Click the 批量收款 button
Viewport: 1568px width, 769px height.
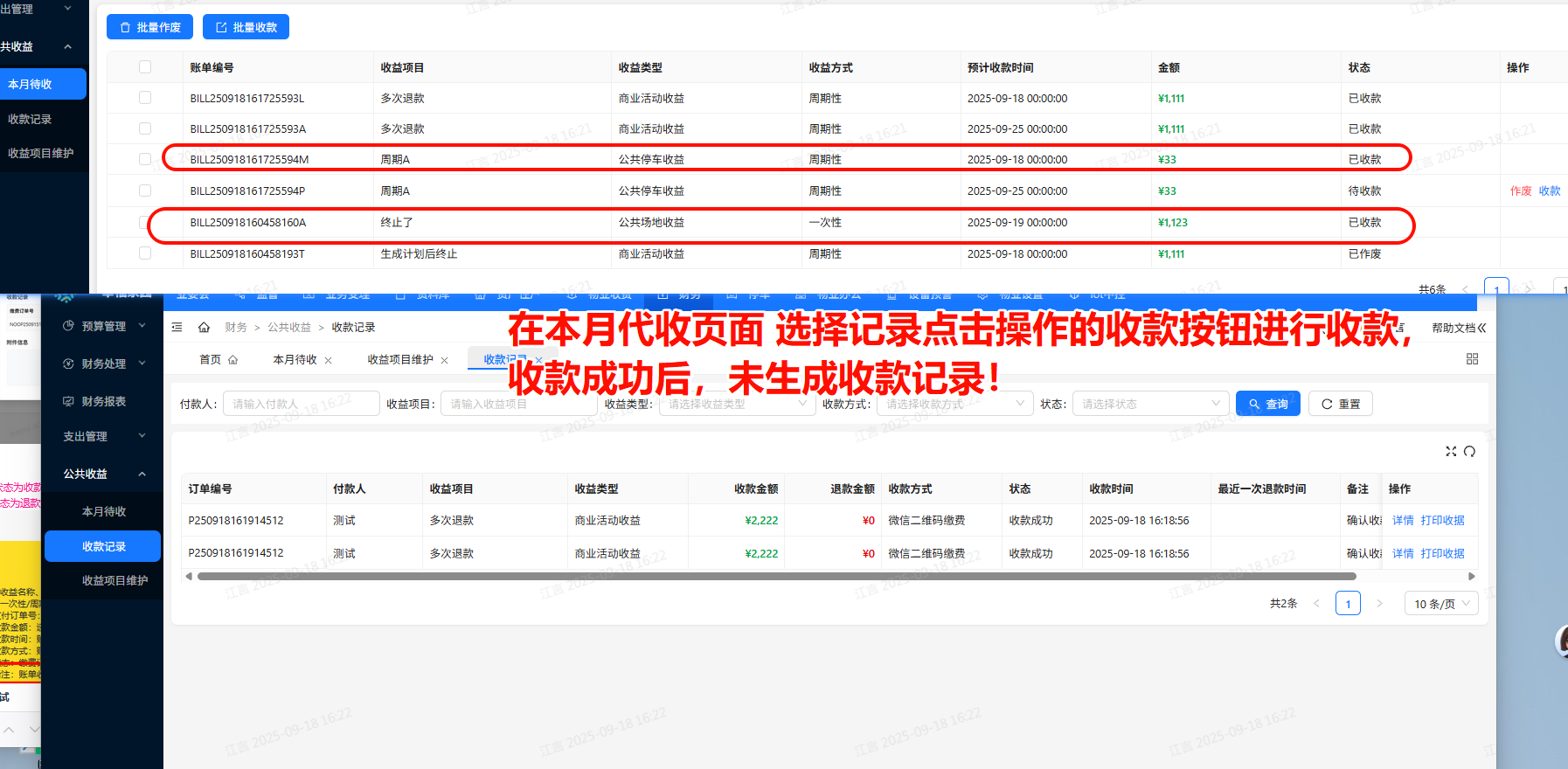point(246,27)
